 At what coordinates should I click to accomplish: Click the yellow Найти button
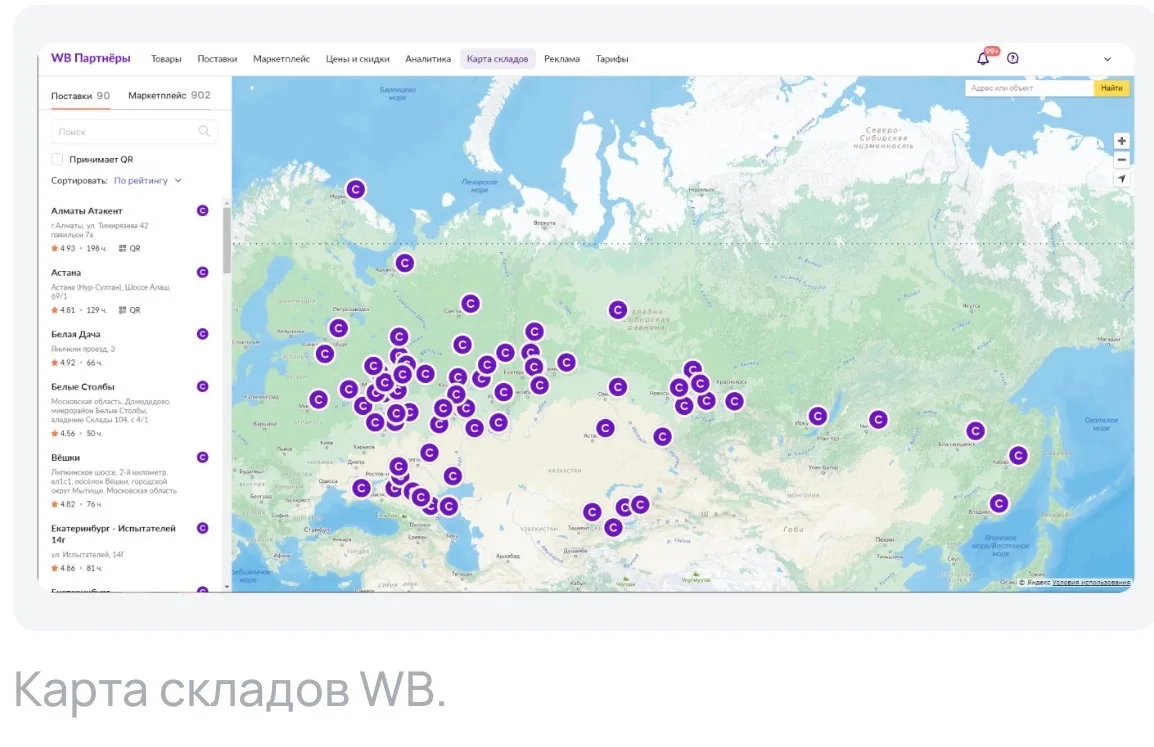[x=1111, y=88]
